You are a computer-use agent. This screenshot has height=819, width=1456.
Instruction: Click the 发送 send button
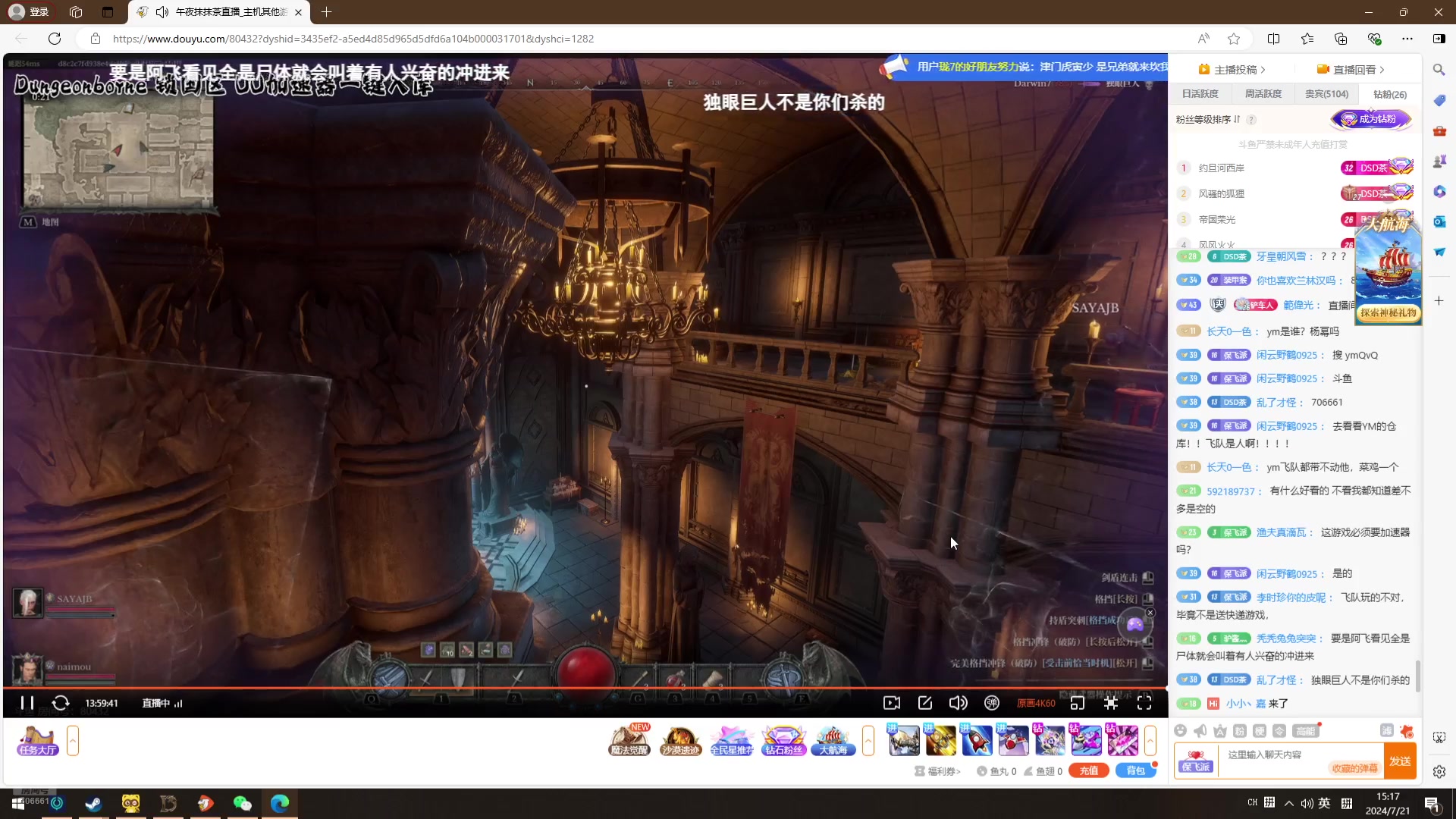pyautogui.click(x=1400, y=761)
